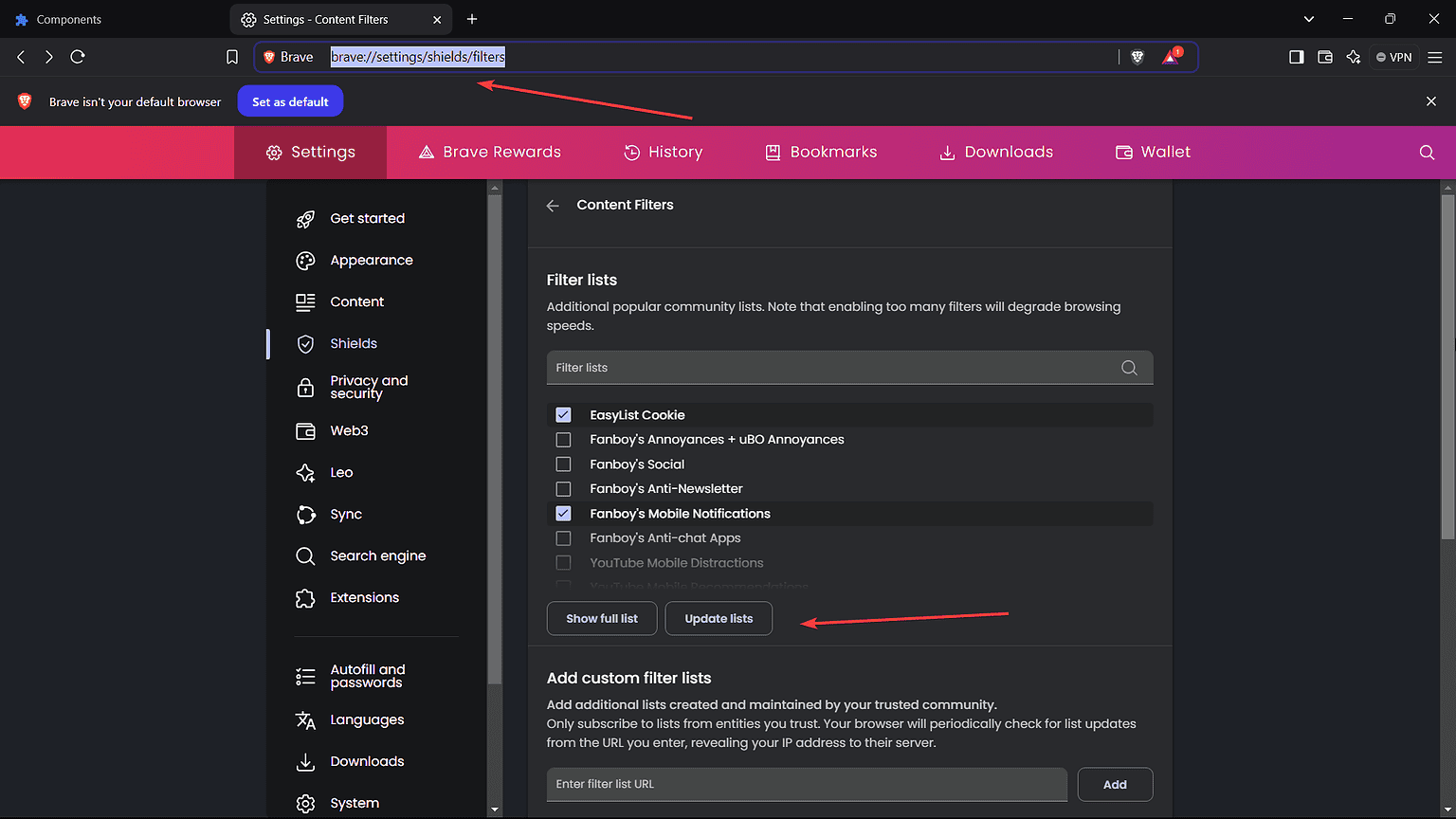This screenshot has height=819, width=1456.
Task: Open the VPN dropdown button
Action: tap(1393, 57)
